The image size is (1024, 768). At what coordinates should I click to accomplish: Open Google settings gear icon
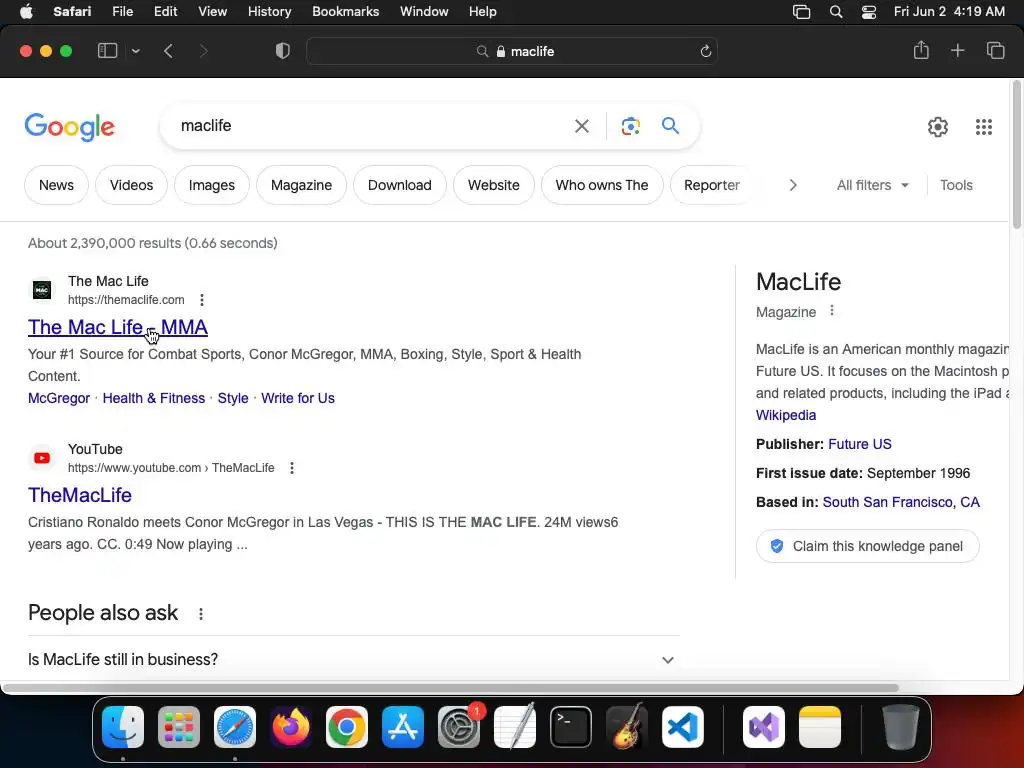[x=938, y=127]
